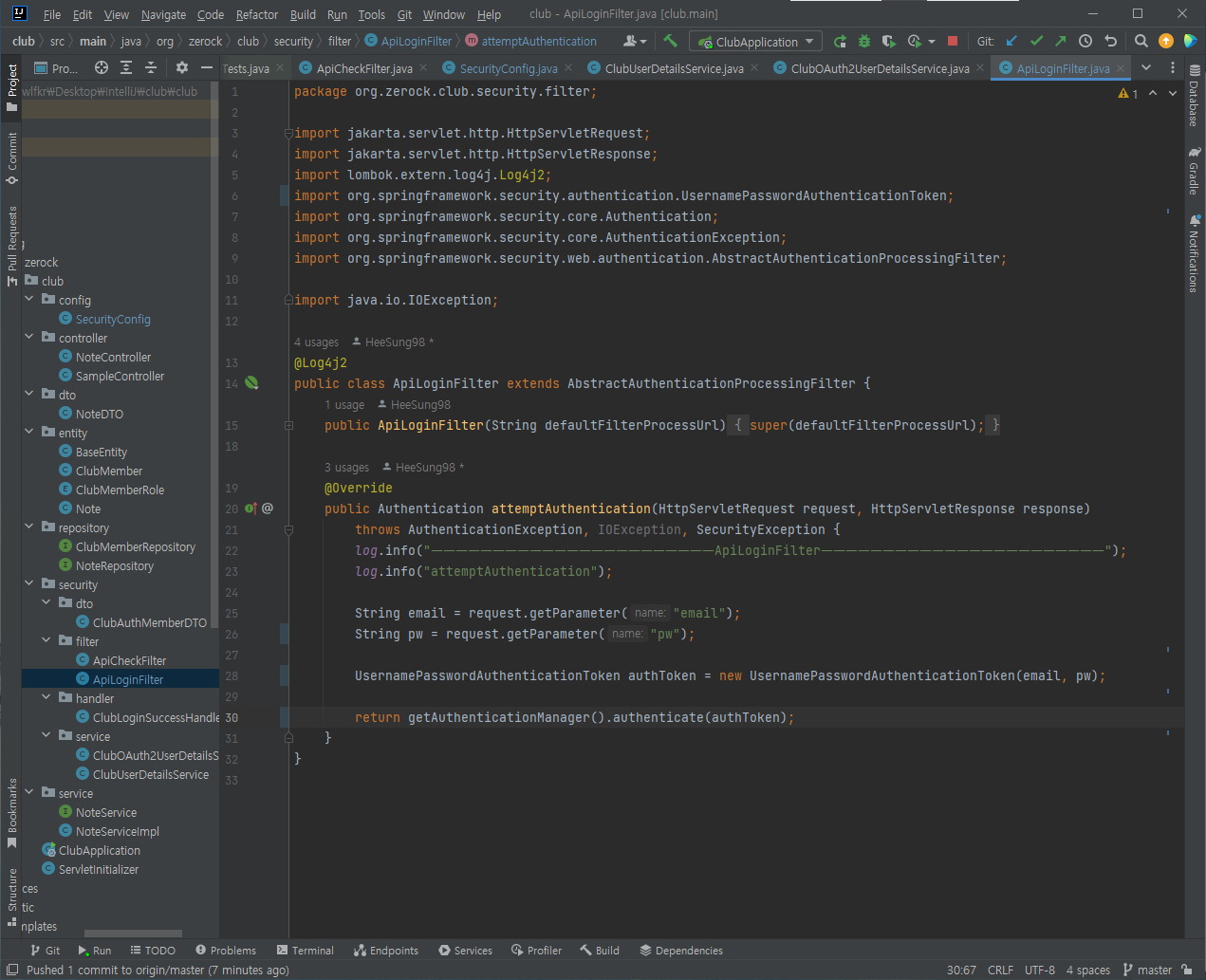Click the IDE update notification icon
1206x980 pixels.
(1166, 41)
